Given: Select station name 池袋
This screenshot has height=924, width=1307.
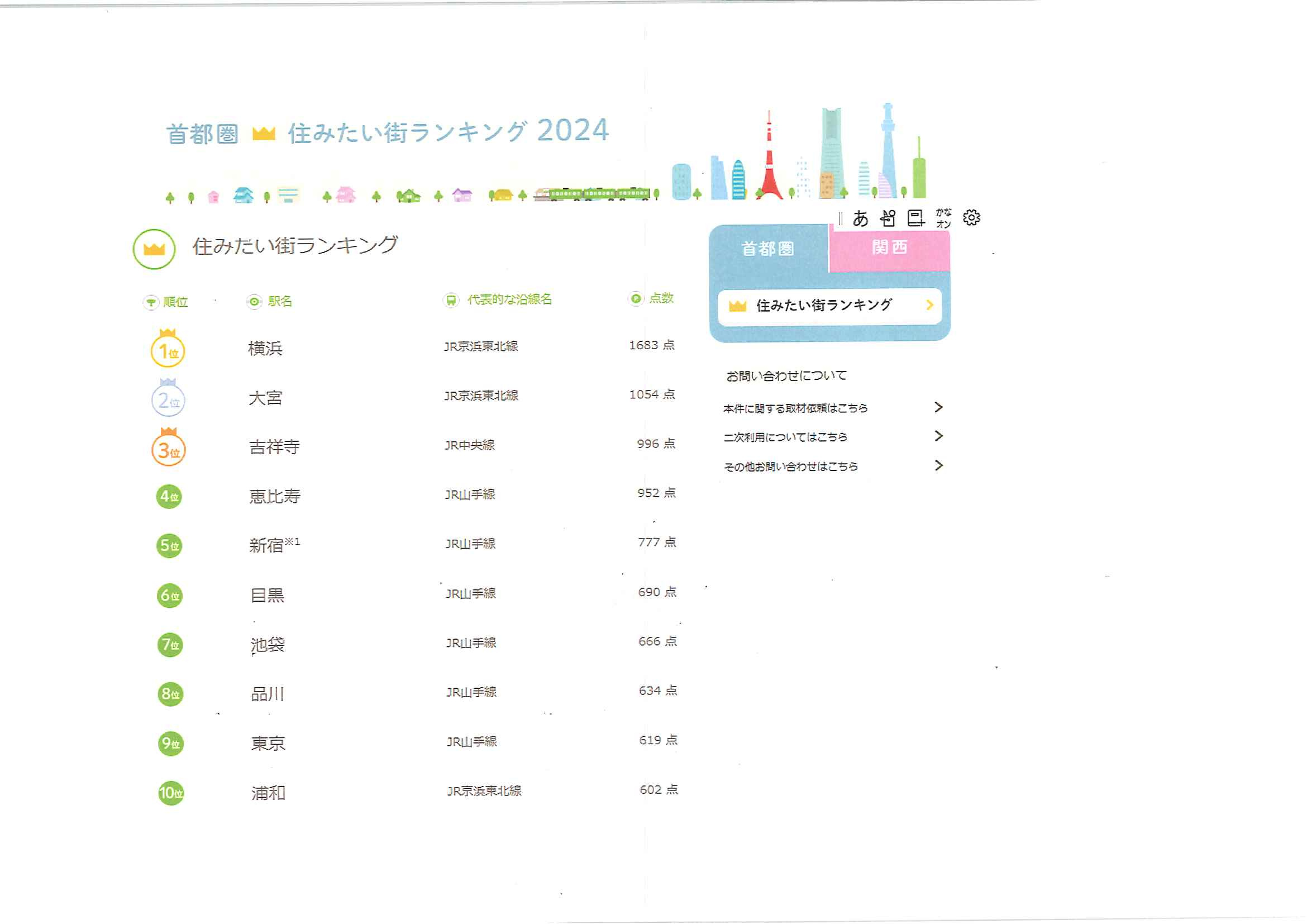Looking at the screenshot, I should [268, 645].
